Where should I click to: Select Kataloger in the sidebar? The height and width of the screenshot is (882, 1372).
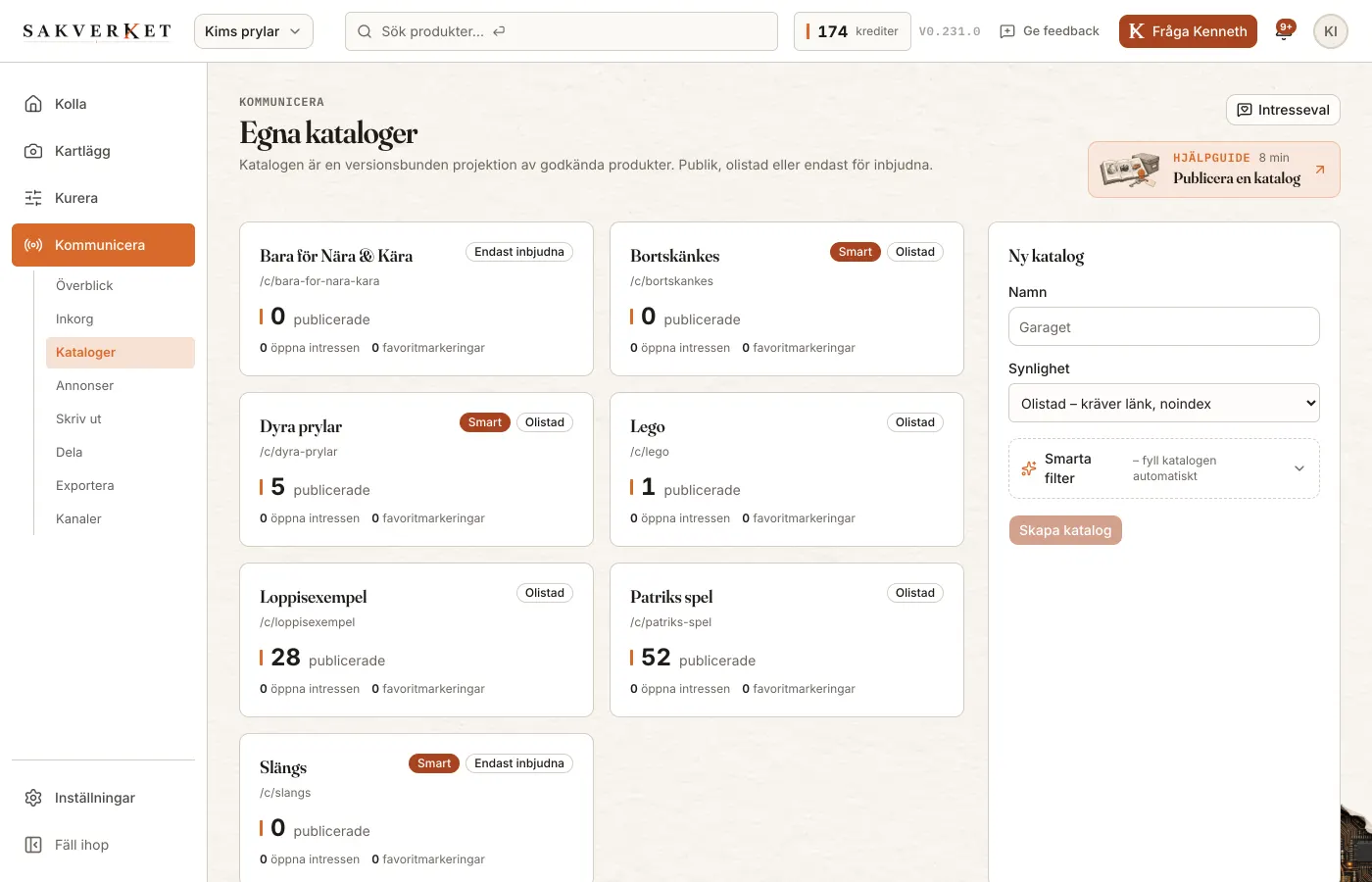click(121, 352)
